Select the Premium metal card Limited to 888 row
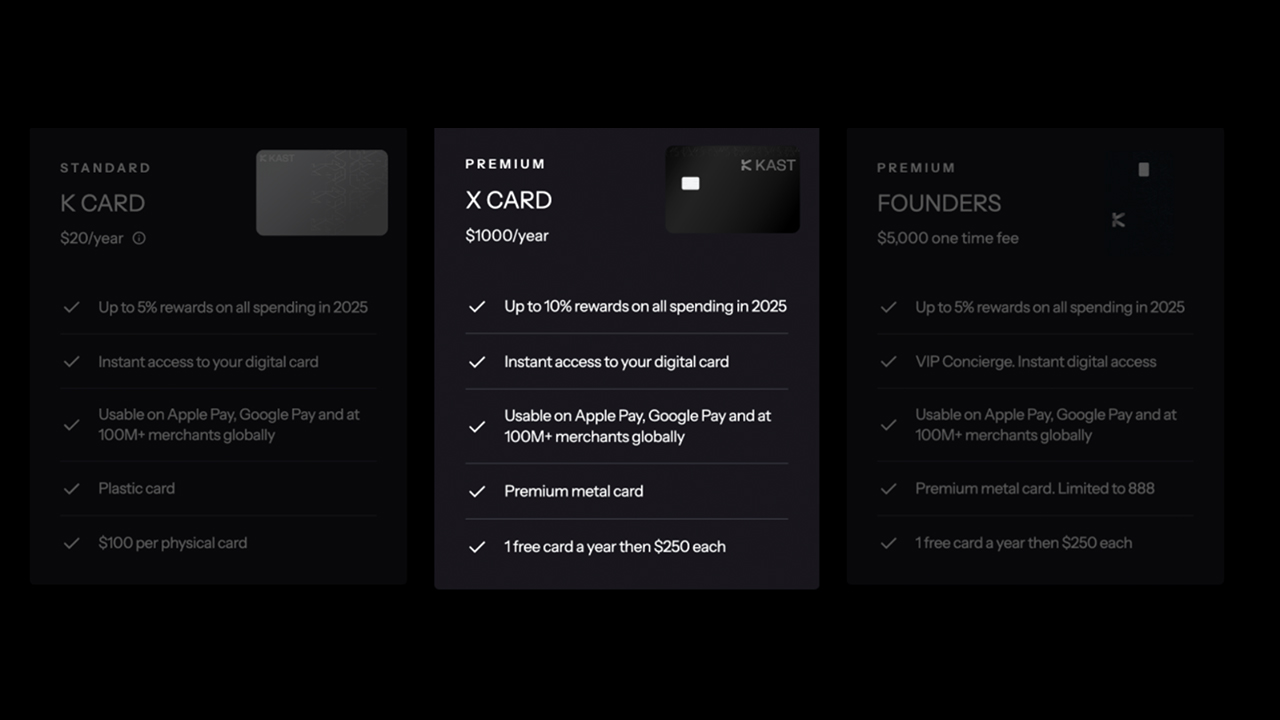This screenshot has height=720, width=1280. pyautogui.click(x=1034, y=488)
